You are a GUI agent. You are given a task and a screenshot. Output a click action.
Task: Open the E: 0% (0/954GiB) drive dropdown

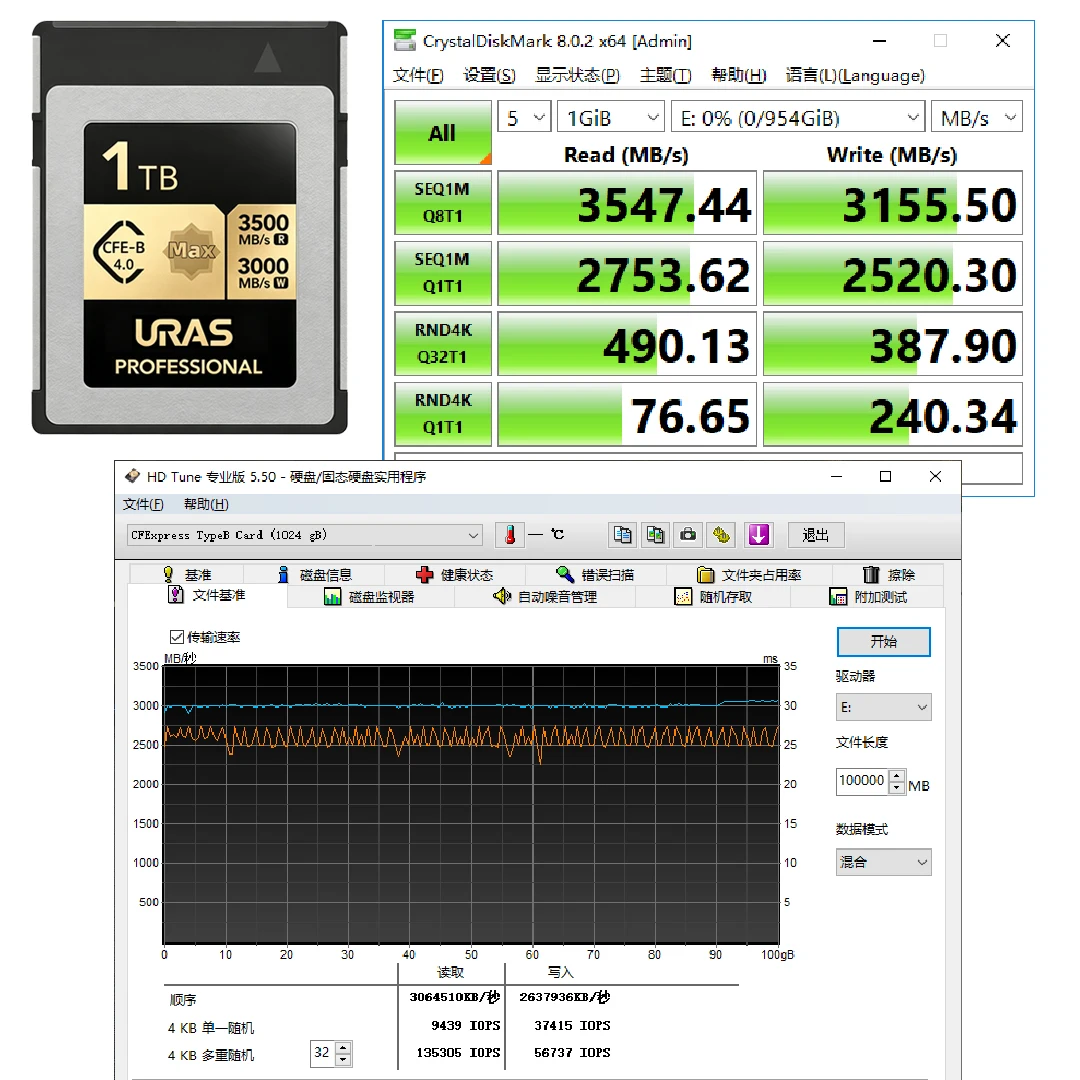(798, 118)
